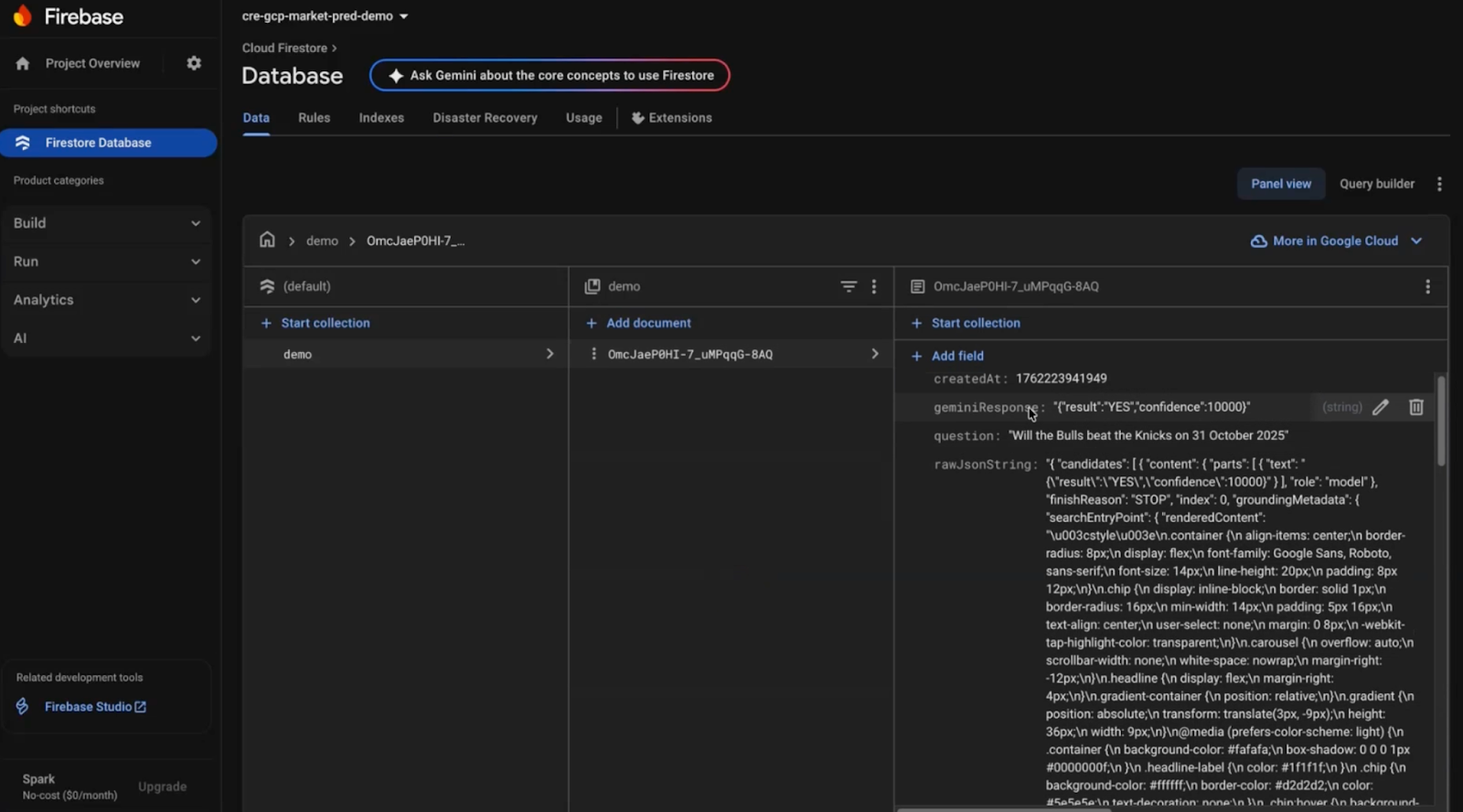
Task: Click the document fields vertical scrollbar
Action: (1441, 421)
